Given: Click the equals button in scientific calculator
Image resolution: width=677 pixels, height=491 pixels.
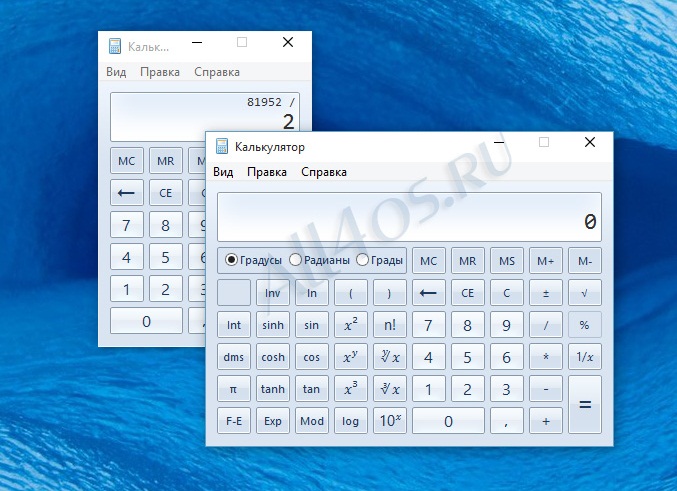Looking at the screenshot, I should [585, 405].
